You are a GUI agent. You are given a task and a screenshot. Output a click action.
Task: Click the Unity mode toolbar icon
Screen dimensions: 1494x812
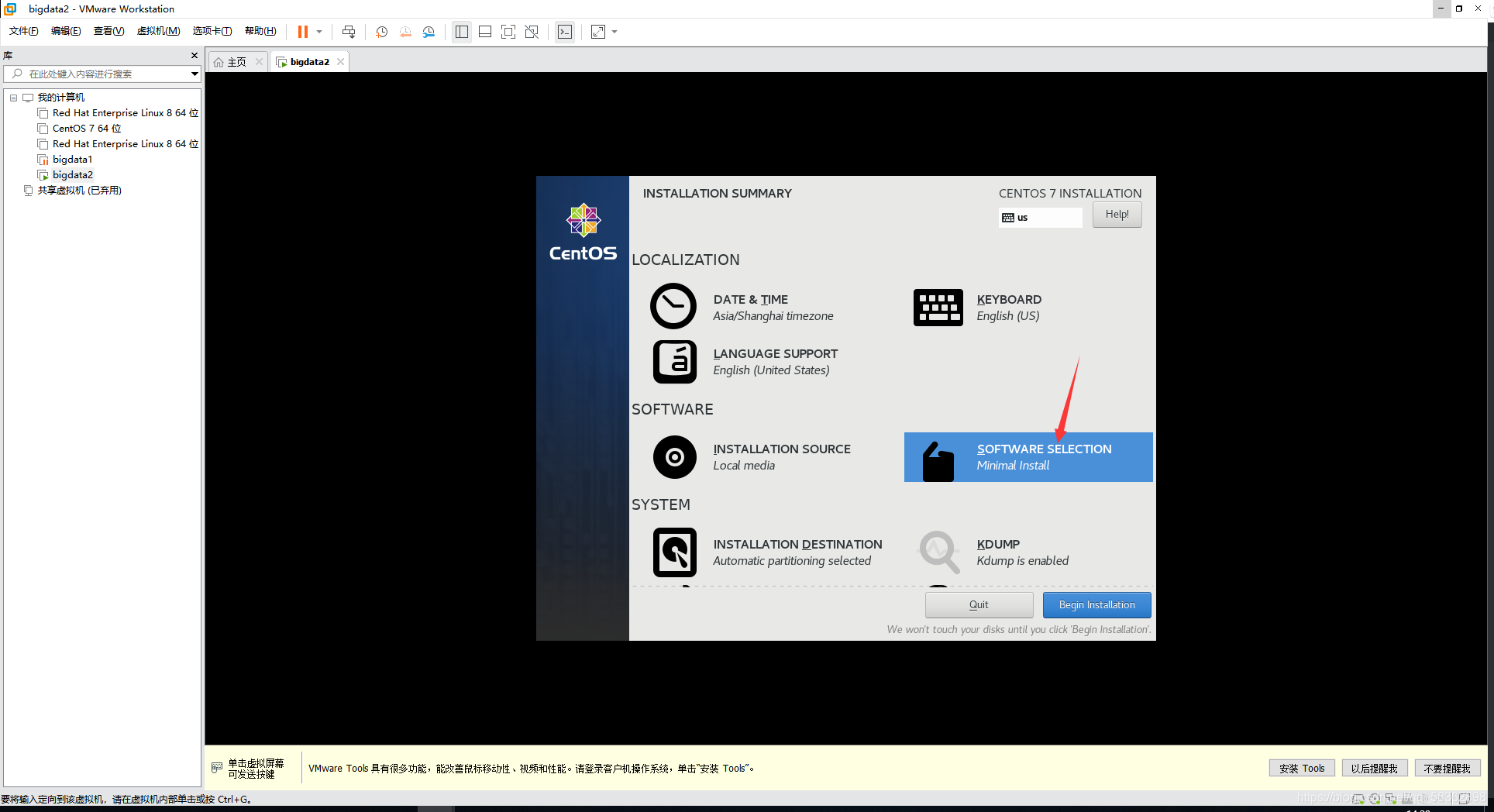(x=532, y=32)
